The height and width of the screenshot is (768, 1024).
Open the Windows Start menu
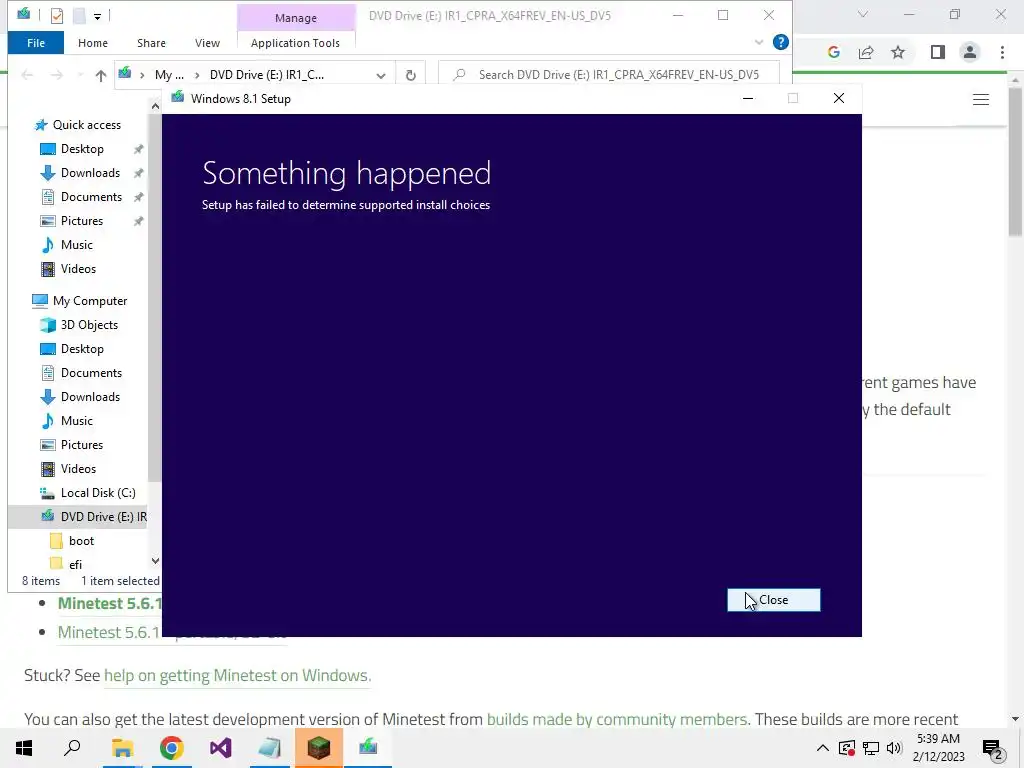(24, 748)
